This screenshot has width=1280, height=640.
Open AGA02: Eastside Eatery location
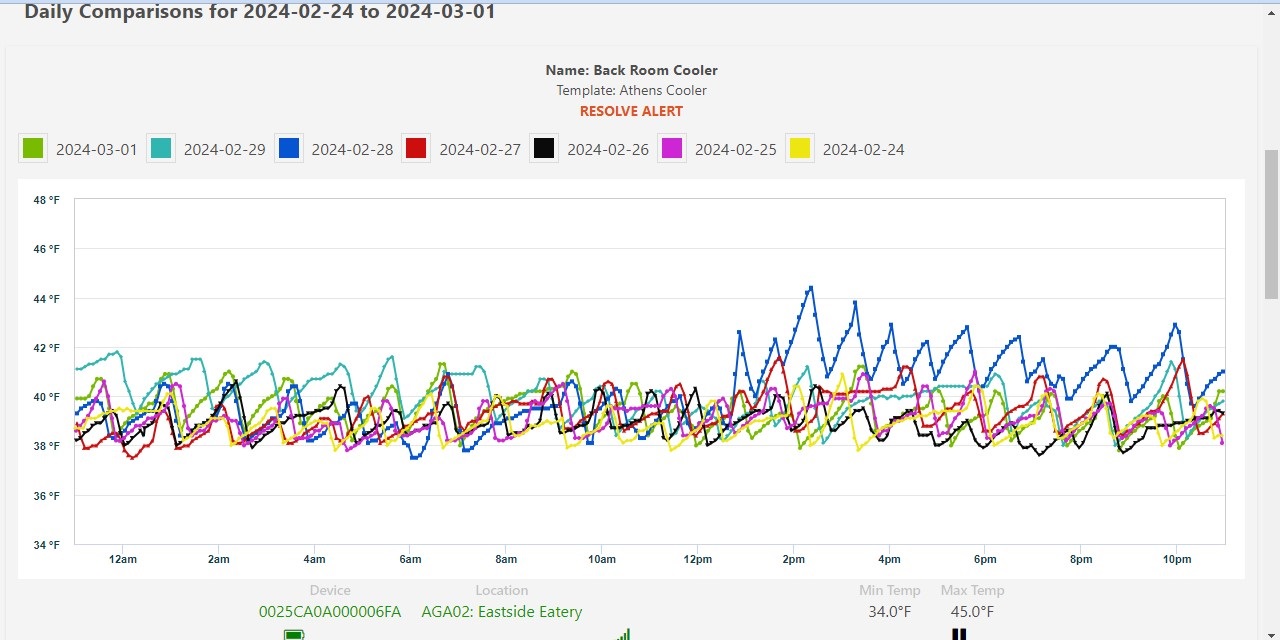(501, 611)
